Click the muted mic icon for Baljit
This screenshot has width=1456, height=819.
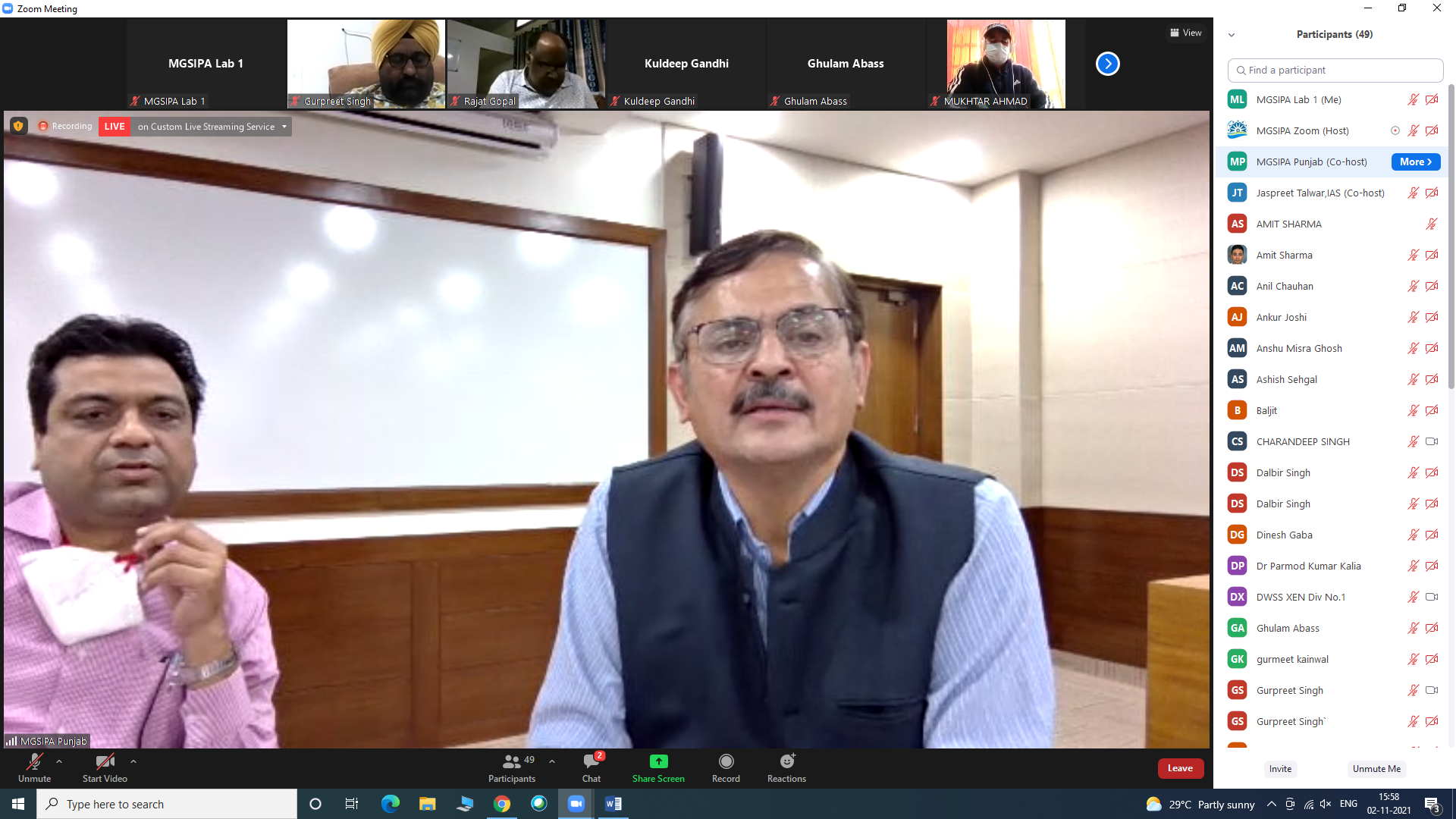tap(1413, 410)
